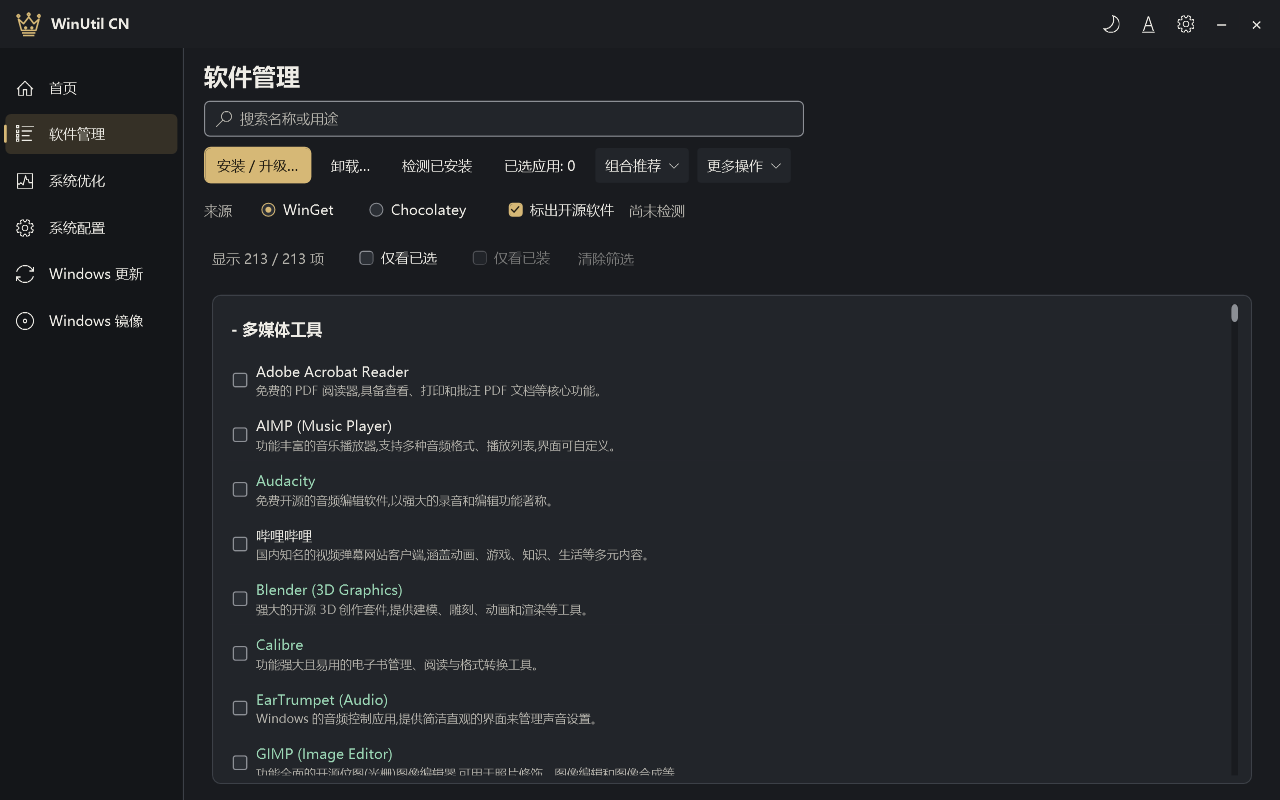The width and height of the screenshot is (1280, 800).
Task: Go to 系统优化 page
Action: (91, 181)
